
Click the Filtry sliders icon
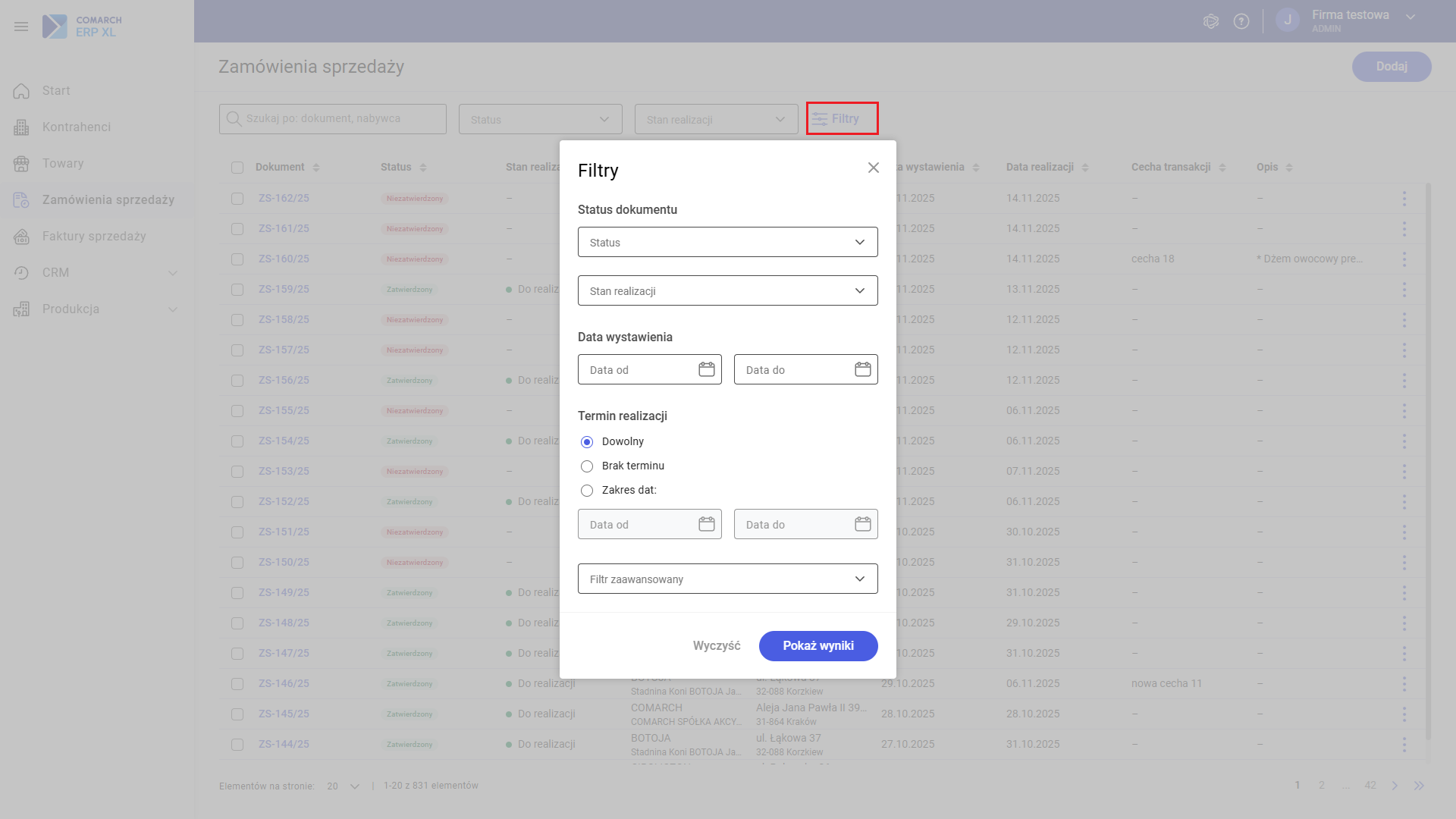(x=820, y=119)
